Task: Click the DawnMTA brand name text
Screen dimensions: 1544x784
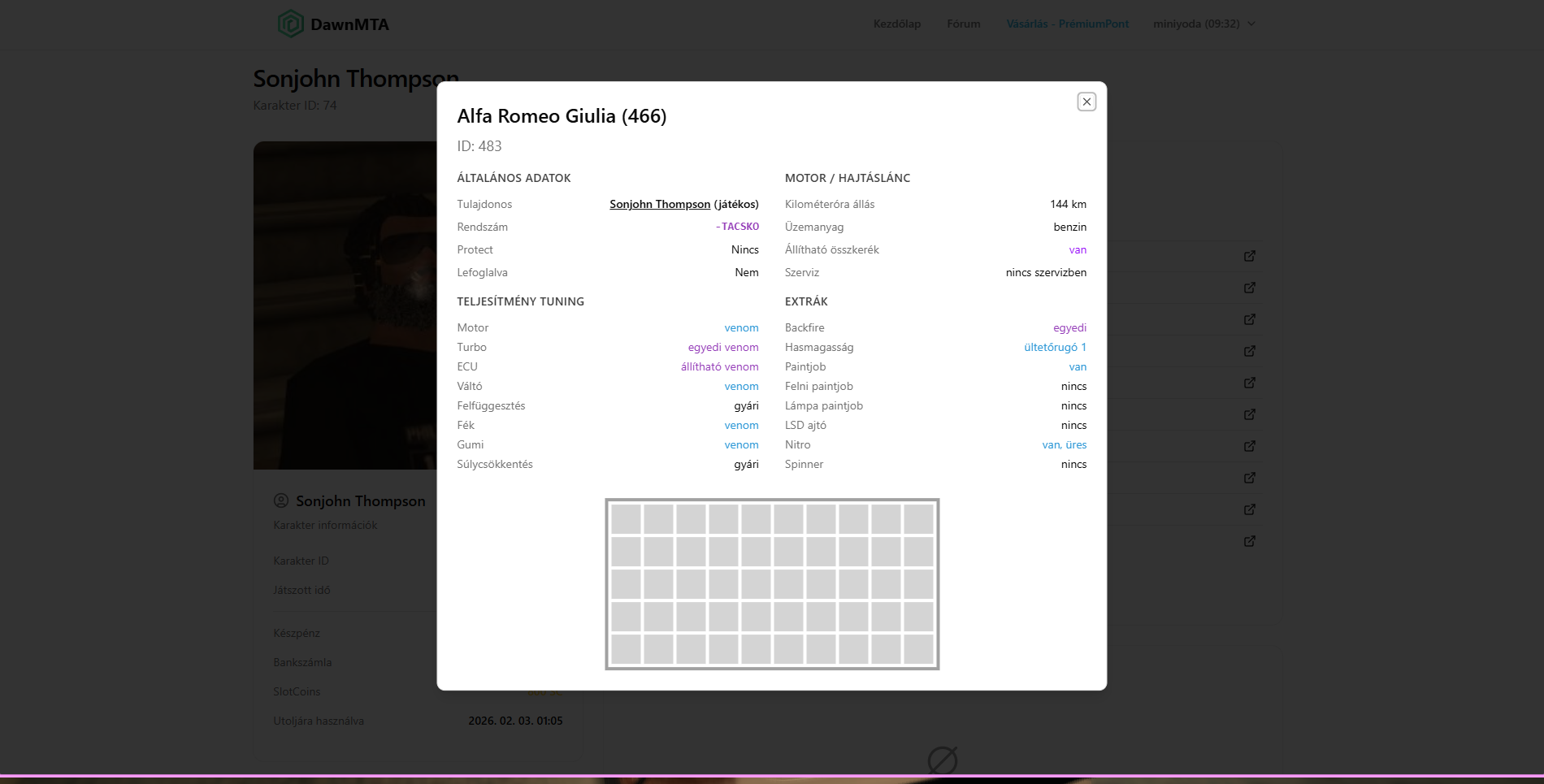Action: coord(349,25)
